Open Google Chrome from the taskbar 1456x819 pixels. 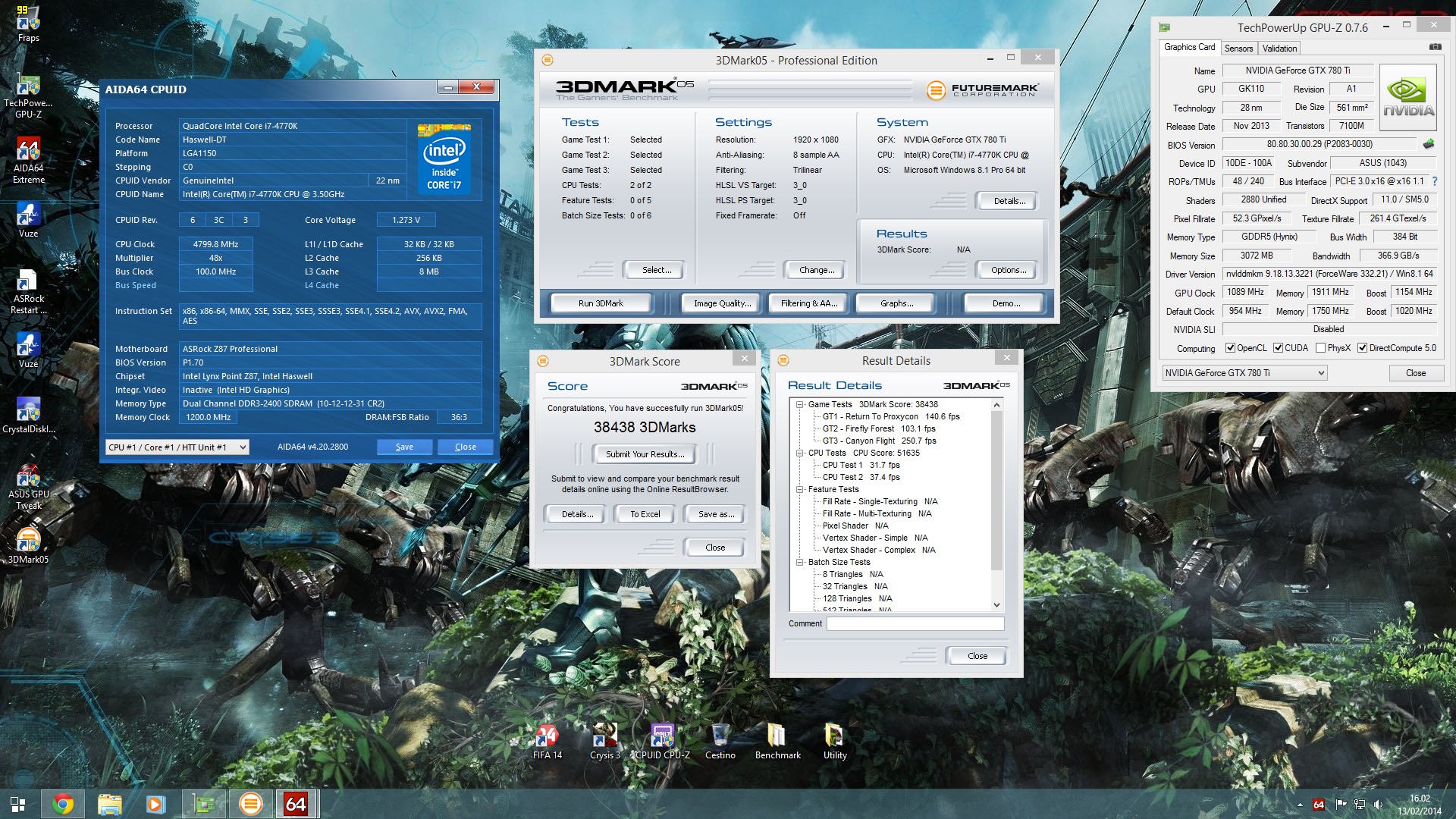(x=63, y=804)
